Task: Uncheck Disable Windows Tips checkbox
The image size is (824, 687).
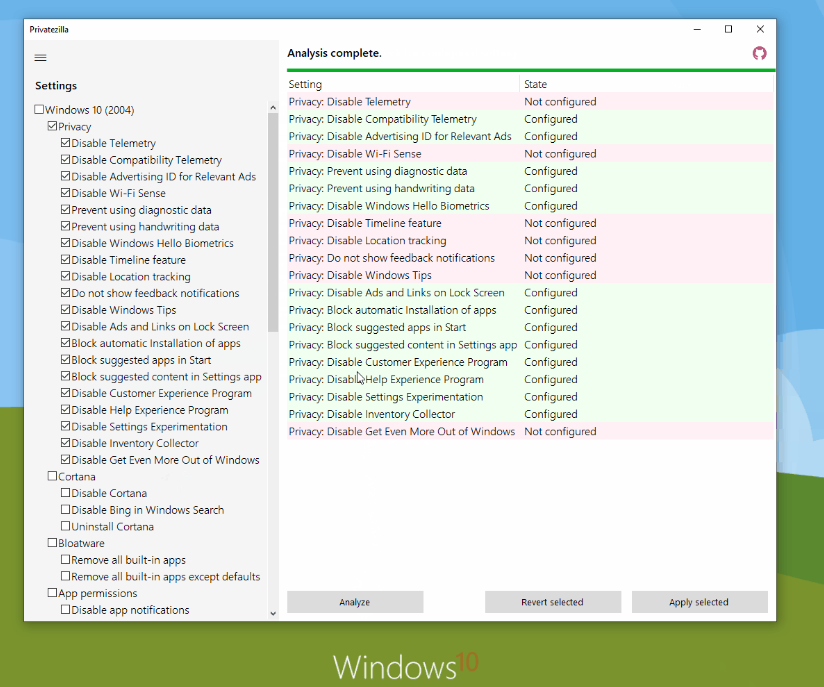Action: (x=65, y=309)
